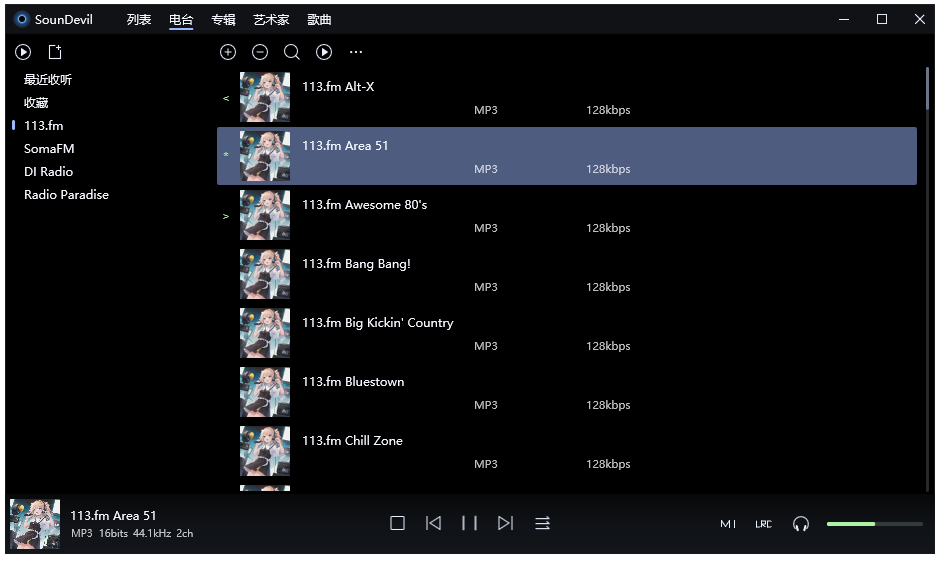
Task: Switch to the 艺术家 tab
Action: [x=271, y=20]
